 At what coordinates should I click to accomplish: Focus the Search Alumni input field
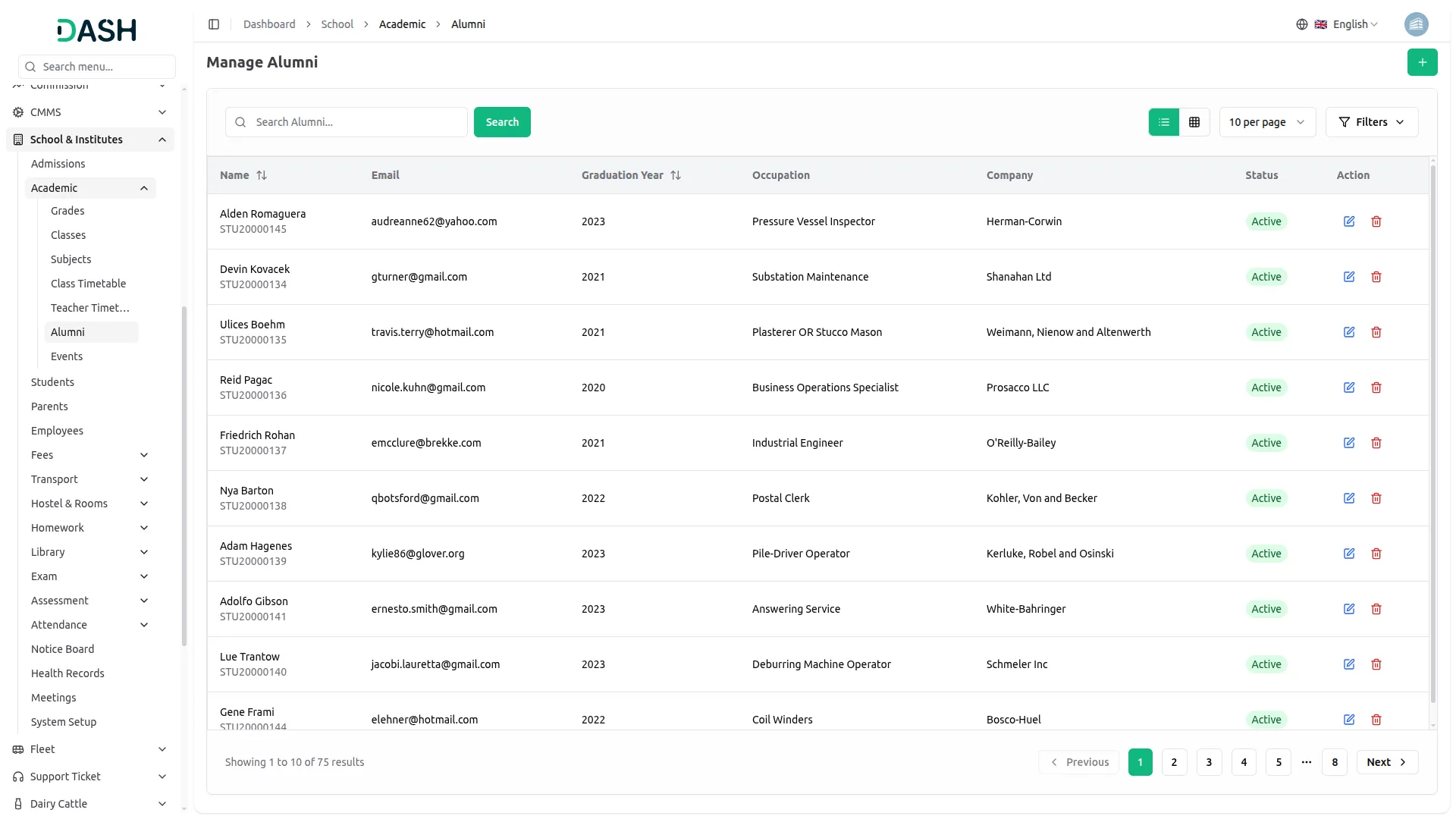click(x=356, y=122)
